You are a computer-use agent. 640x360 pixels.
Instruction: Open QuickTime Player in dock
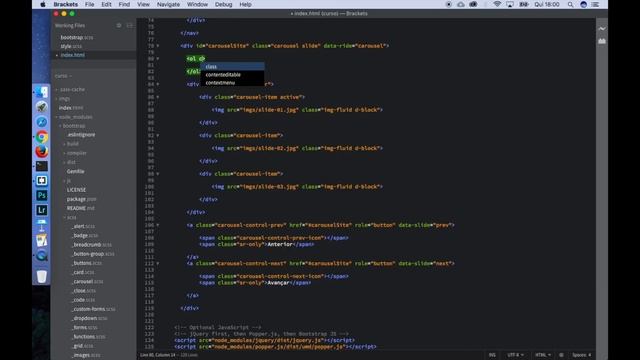tap(42, 256)
